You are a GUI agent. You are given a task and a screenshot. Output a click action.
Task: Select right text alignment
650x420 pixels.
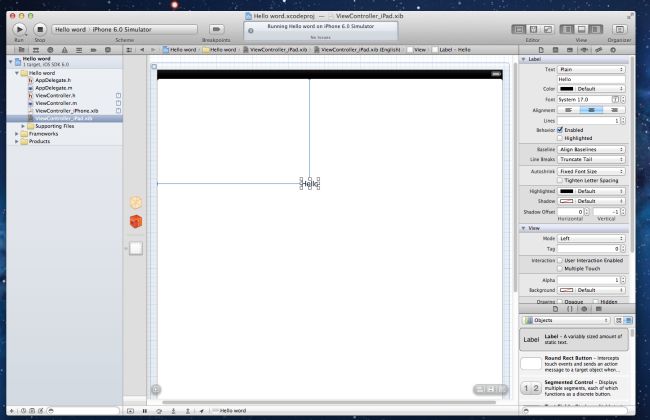click(x=614, y=110)
